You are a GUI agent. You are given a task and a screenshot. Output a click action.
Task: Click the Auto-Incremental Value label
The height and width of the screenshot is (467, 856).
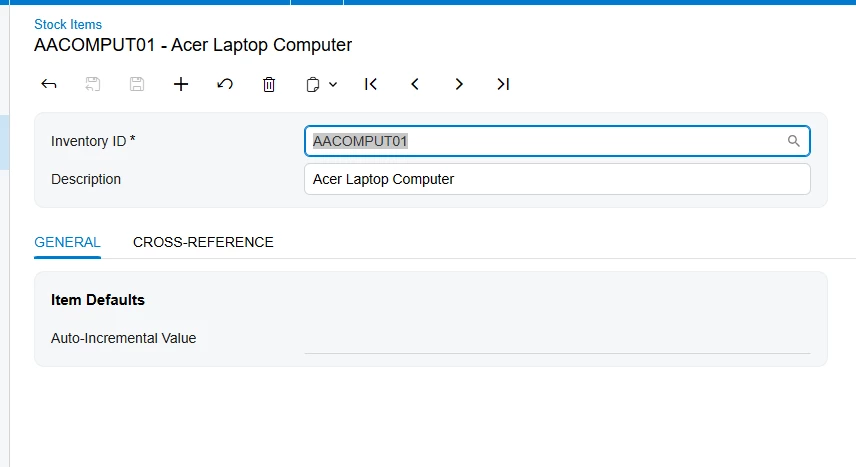tap(123, 338)
